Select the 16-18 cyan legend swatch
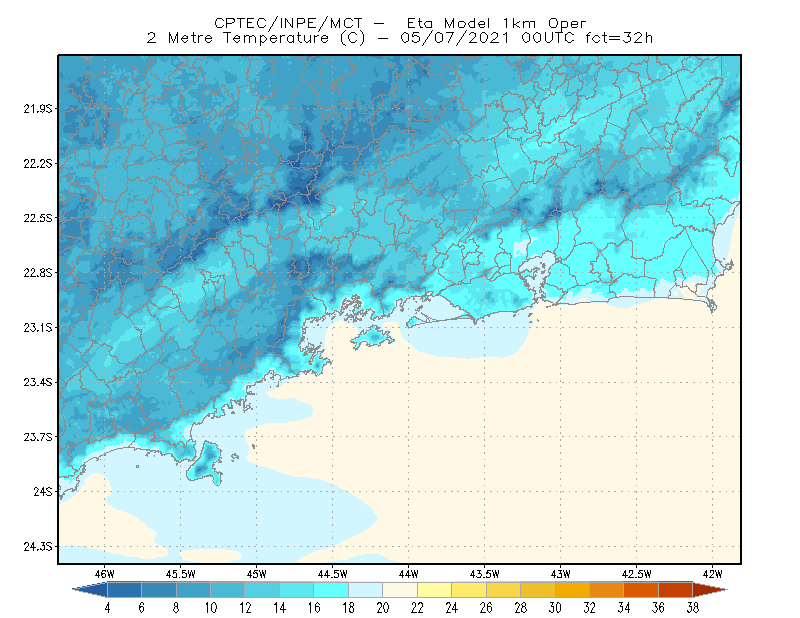 (x=331, y=590)
